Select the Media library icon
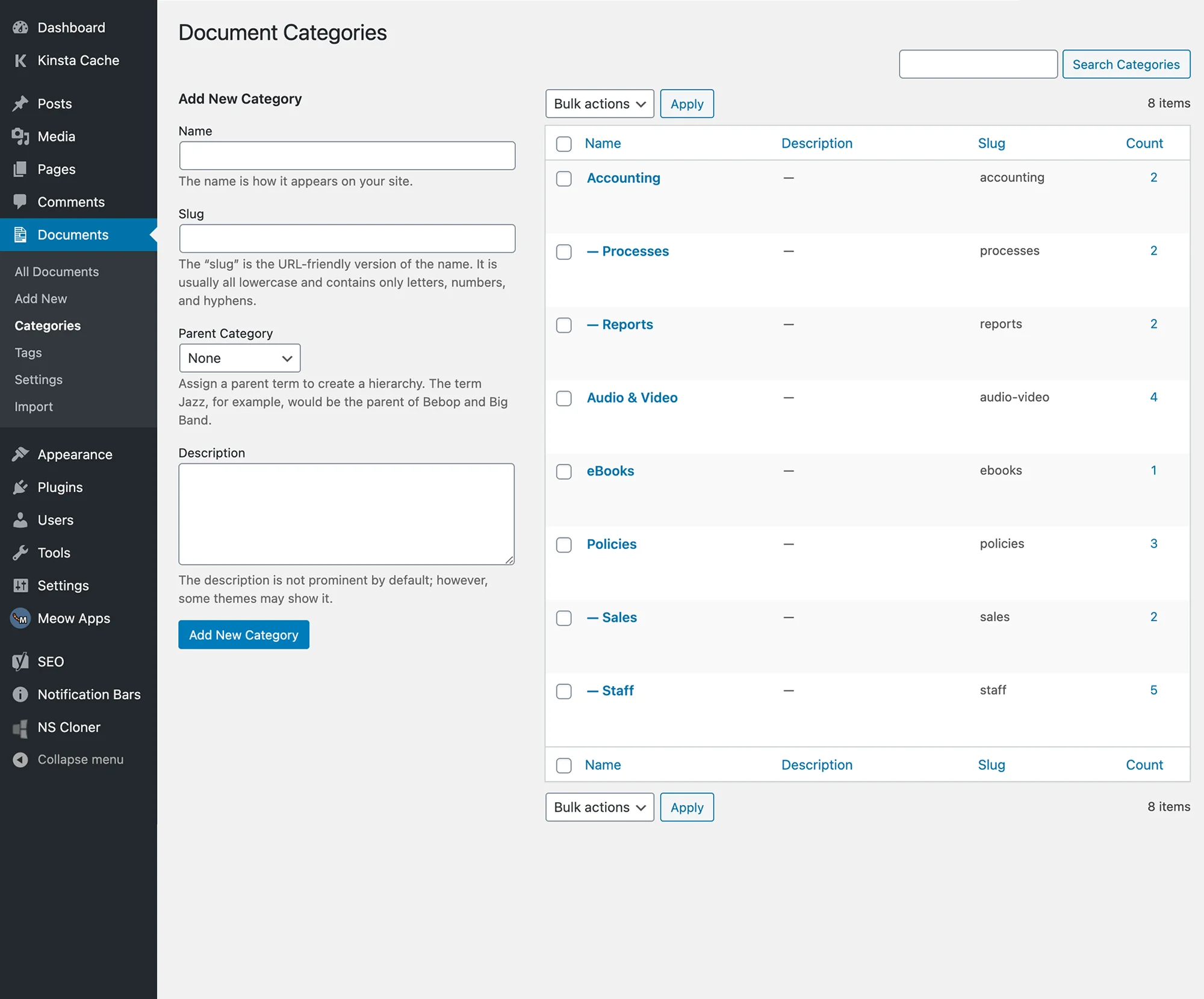This screenshot has width=1204, height=999. (x=20, y=137)
